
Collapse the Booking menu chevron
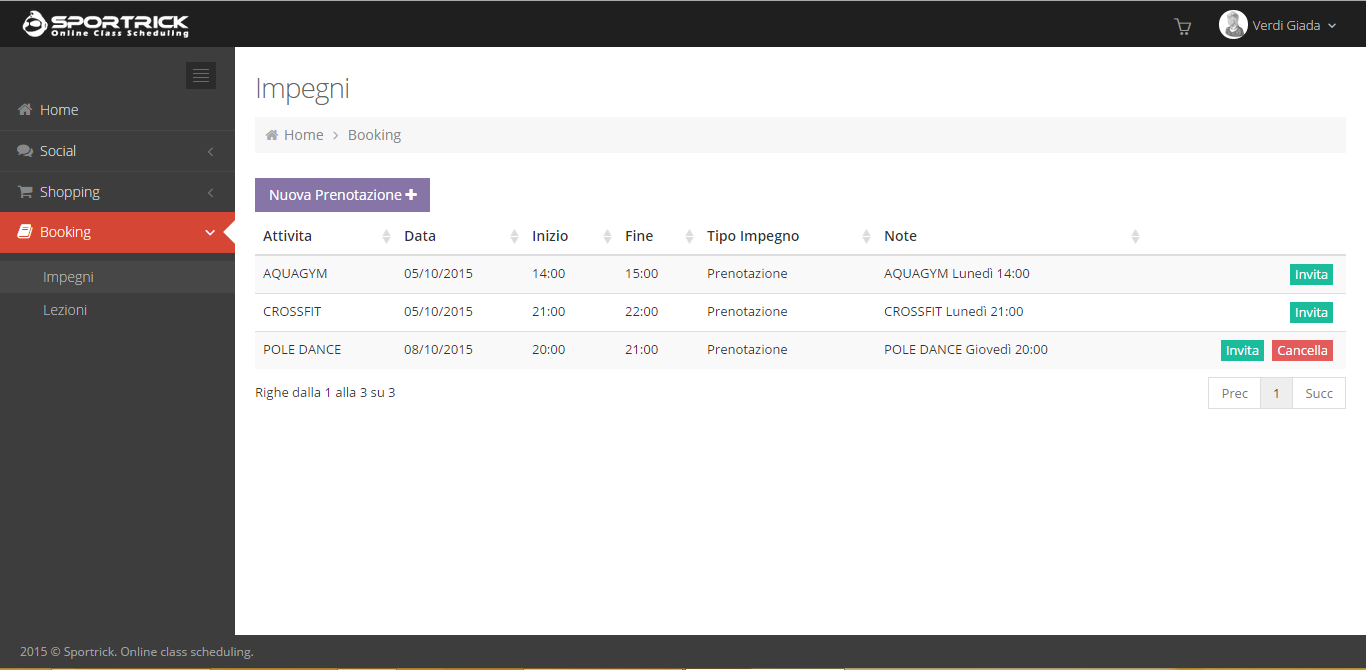(210, 233)
